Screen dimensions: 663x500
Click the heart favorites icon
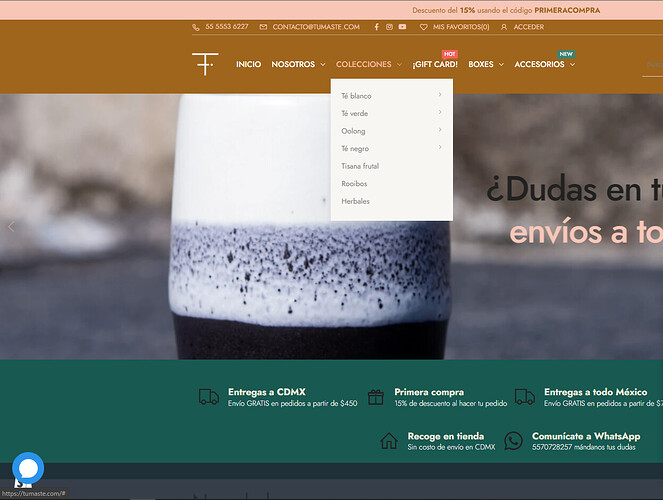click(423, 27)
